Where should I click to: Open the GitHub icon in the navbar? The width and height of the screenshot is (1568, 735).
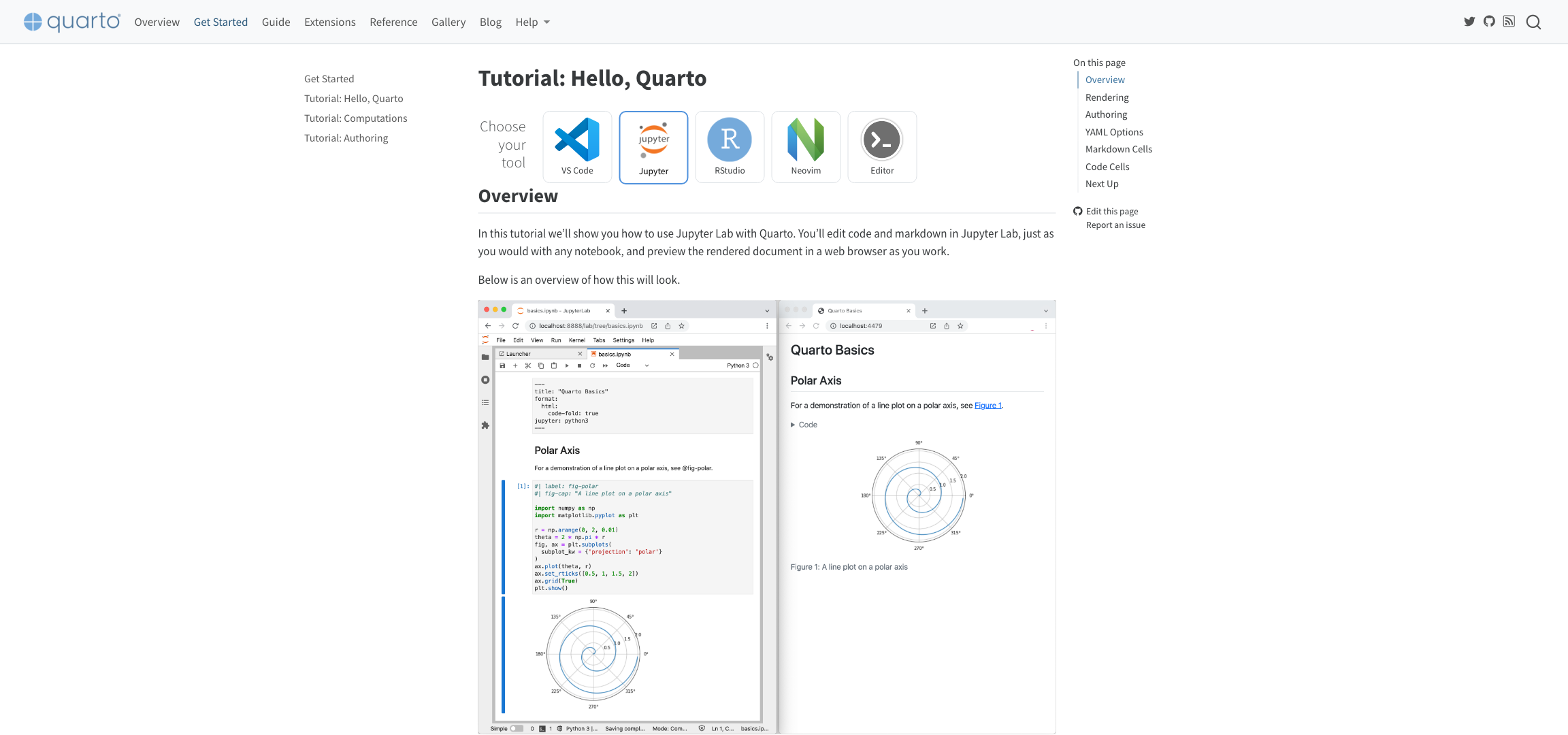1489,22
